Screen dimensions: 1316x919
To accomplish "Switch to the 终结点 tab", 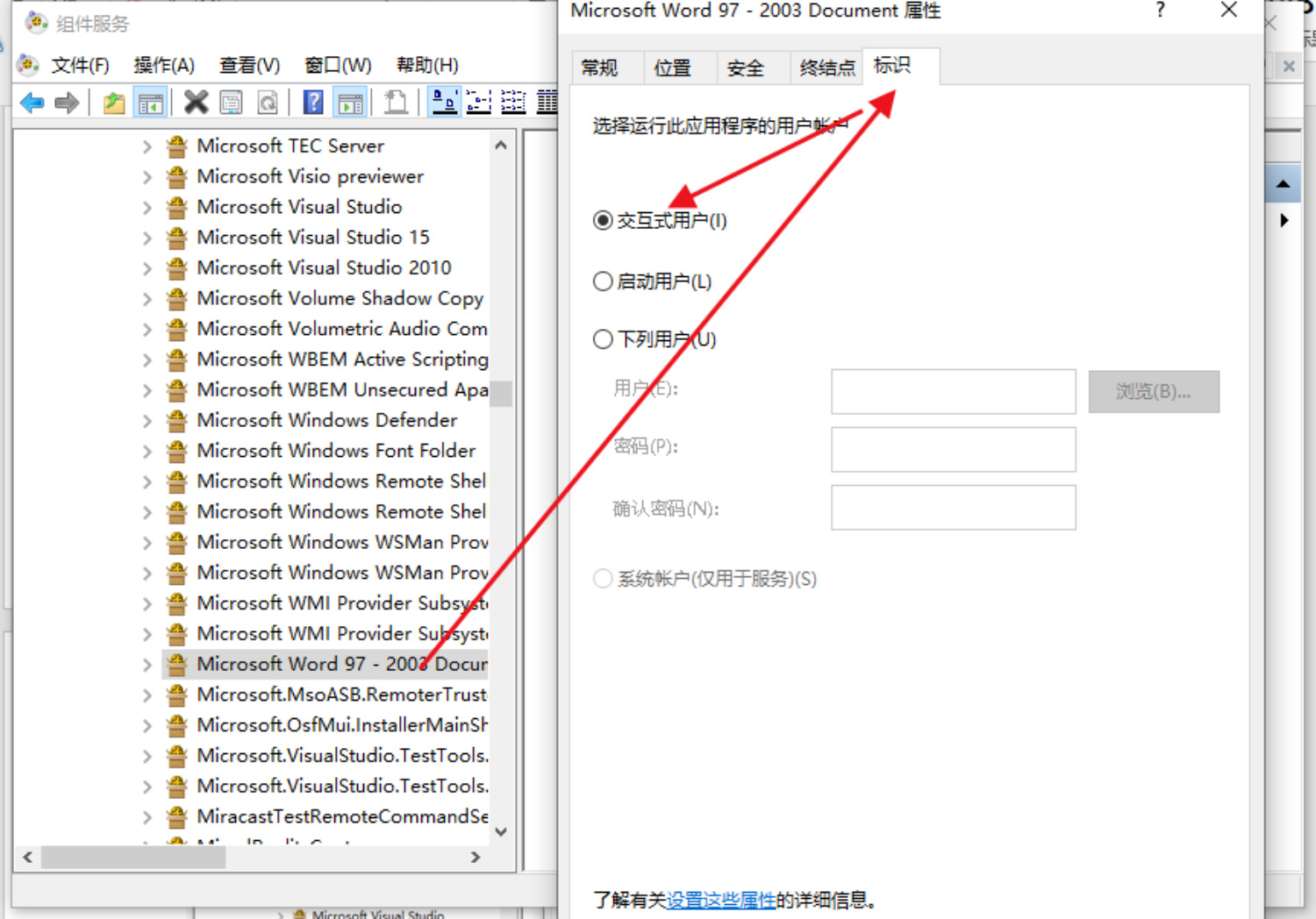I will point(826,68).
